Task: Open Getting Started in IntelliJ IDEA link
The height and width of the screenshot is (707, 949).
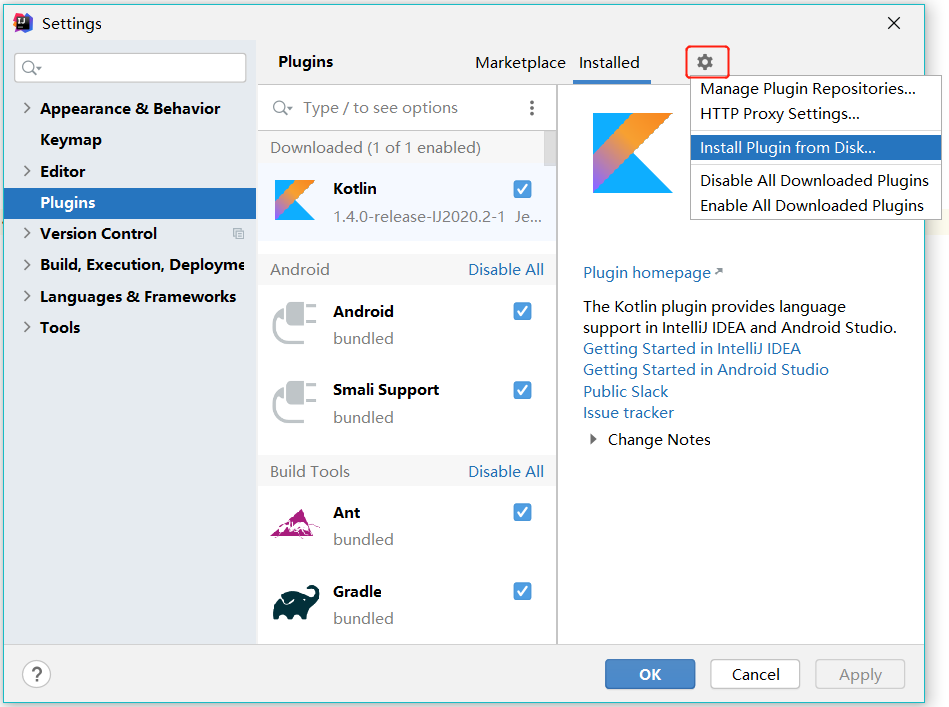Action: (x=692, y=349)
